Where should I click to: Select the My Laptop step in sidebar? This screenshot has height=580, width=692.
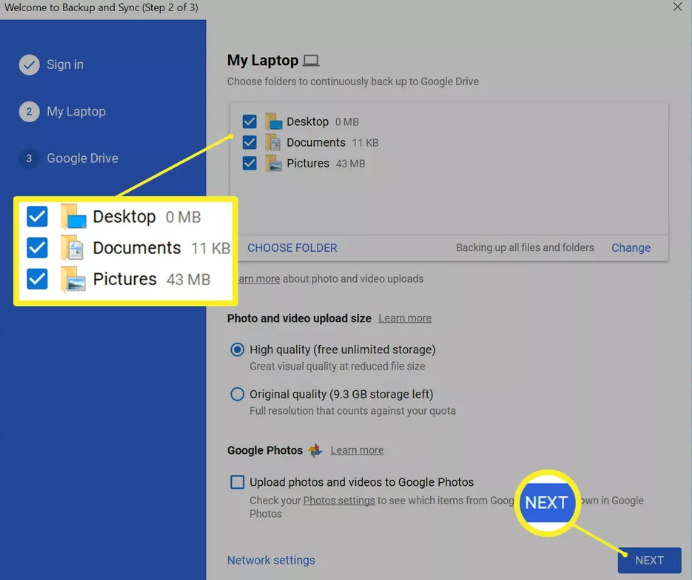(x=76, y=112)
